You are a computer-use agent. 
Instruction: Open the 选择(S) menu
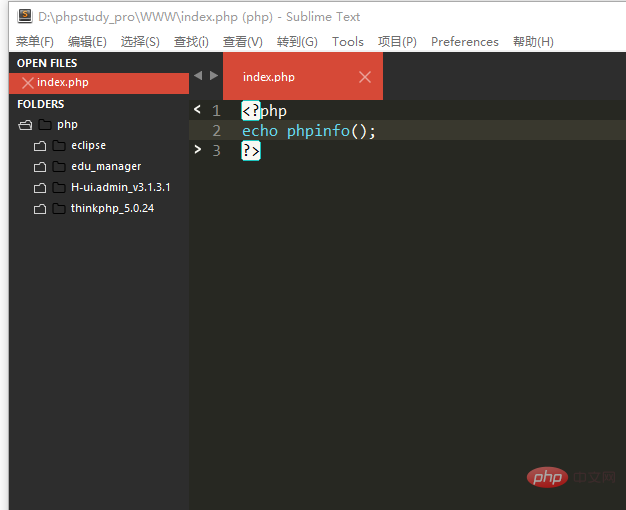pyautogui.click(x=140, y=42)
